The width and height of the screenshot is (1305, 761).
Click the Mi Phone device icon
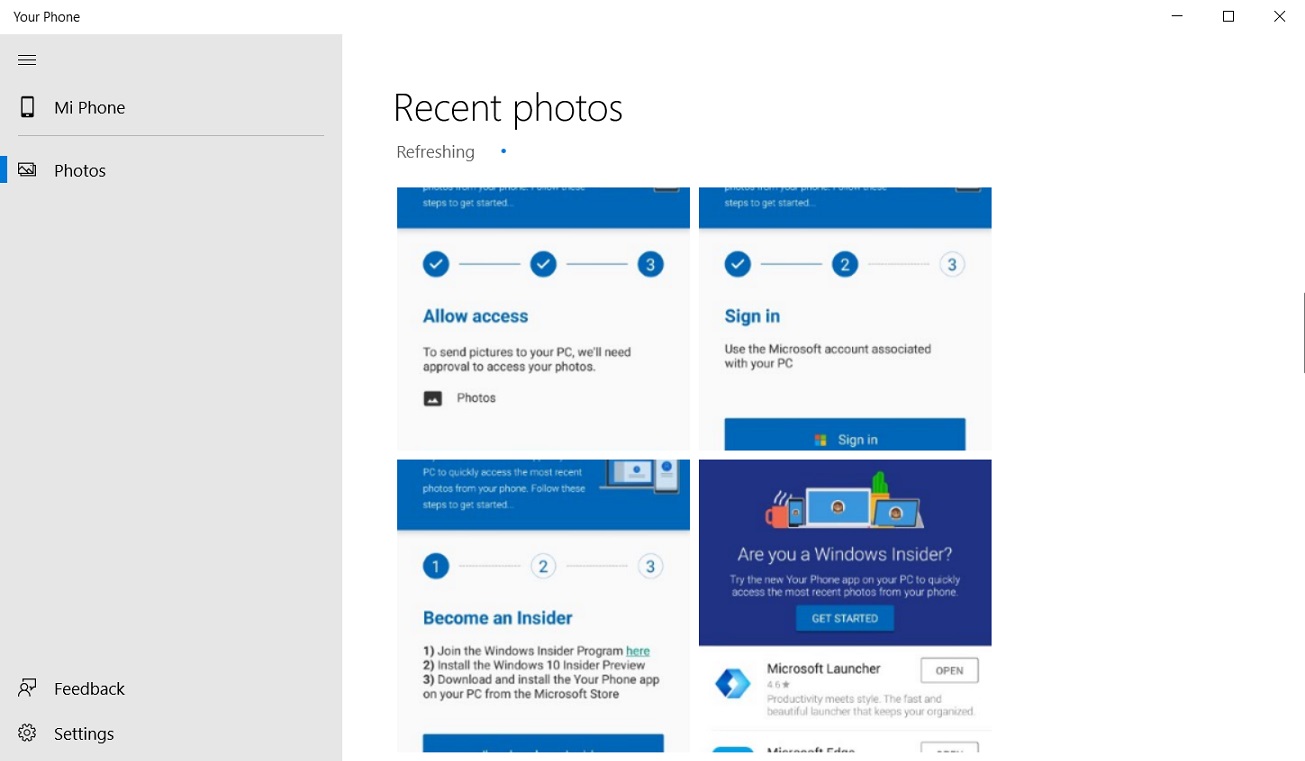click(x=27, y=107)
